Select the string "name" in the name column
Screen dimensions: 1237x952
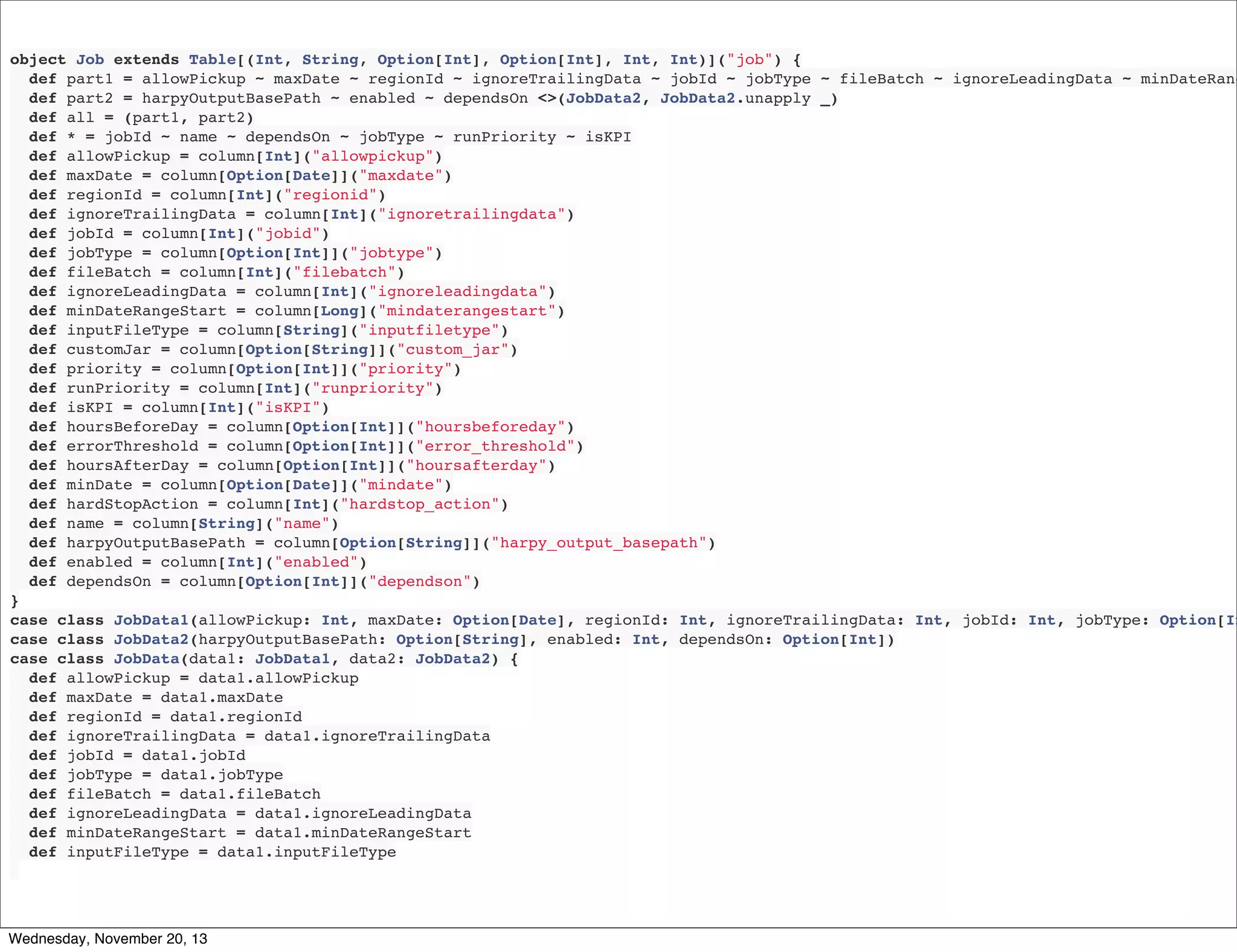coord(302,524)
